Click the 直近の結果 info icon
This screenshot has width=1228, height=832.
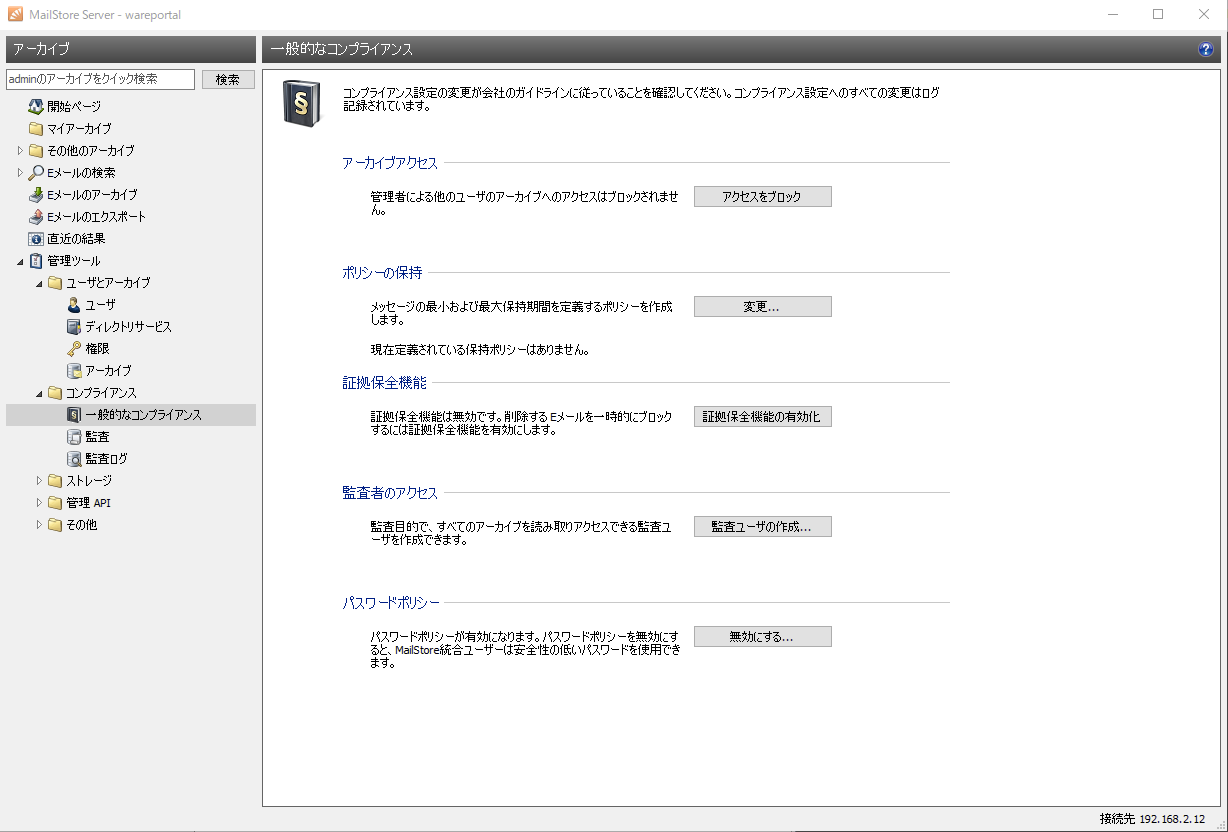[x=36, y=239]
